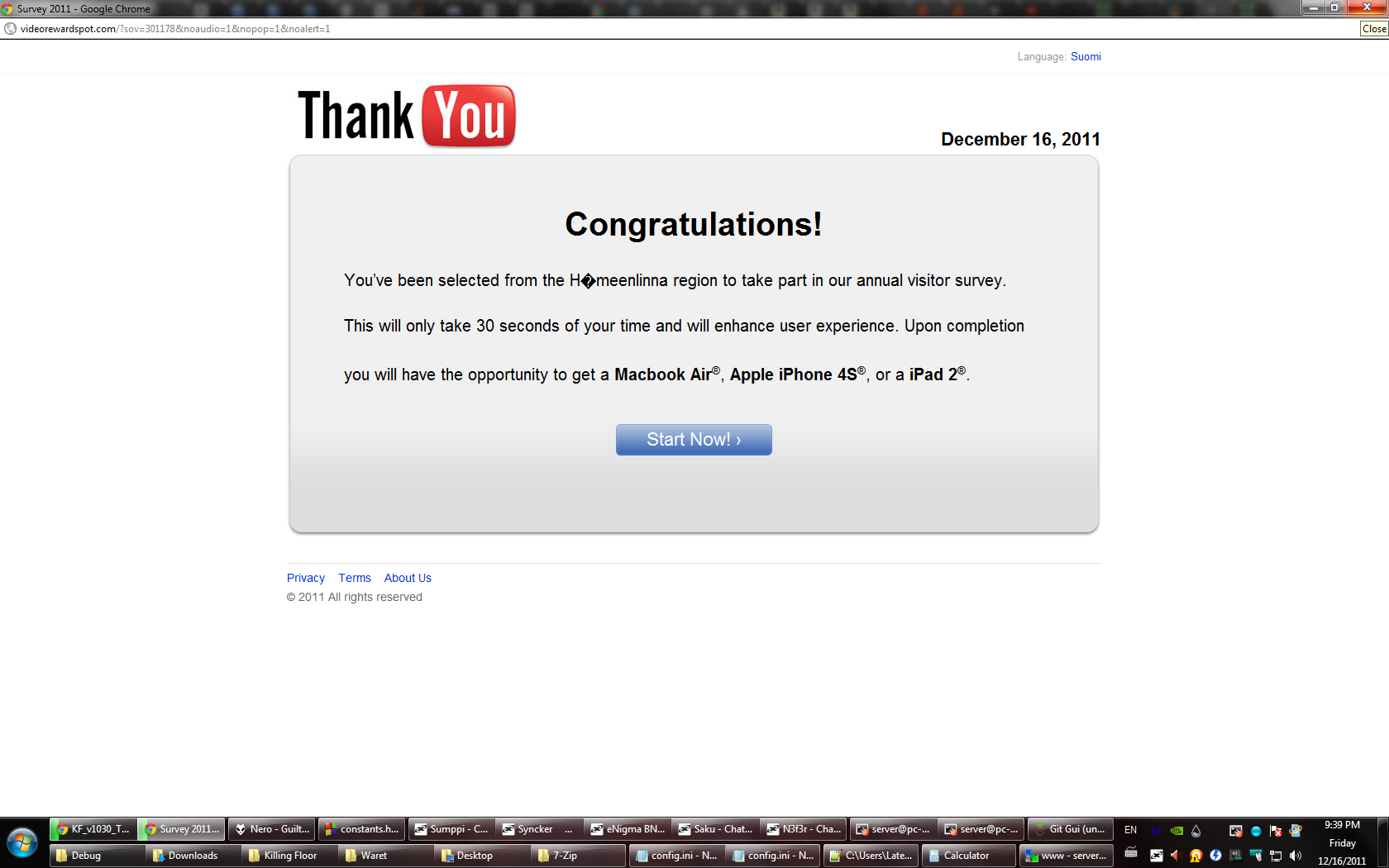1389x868 pixels.
Task: Open first config.ini Notepad taskbar item
Action: (676, 856)
